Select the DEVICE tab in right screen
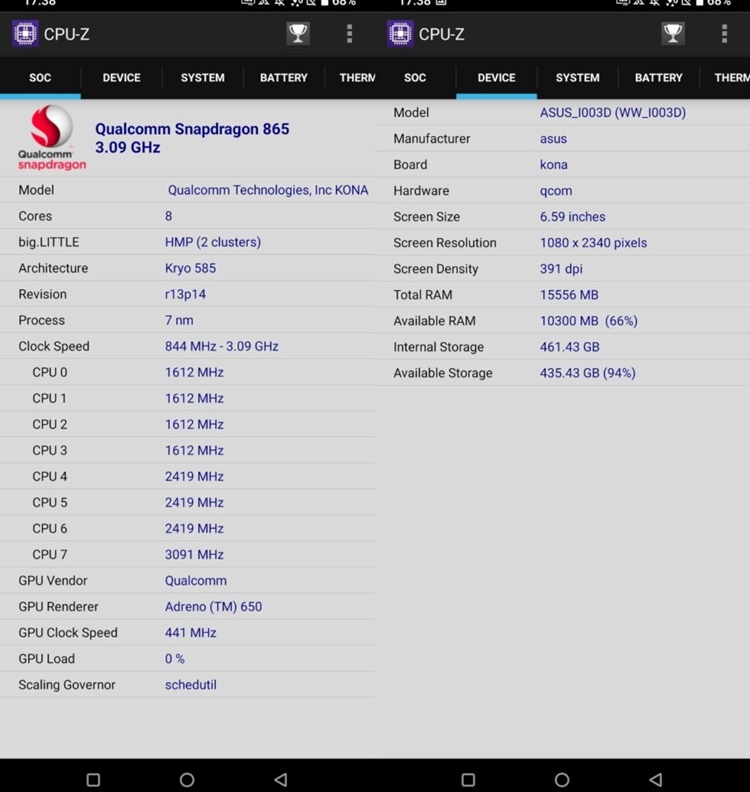Screen dimensions: 750x792 (496, 78)
